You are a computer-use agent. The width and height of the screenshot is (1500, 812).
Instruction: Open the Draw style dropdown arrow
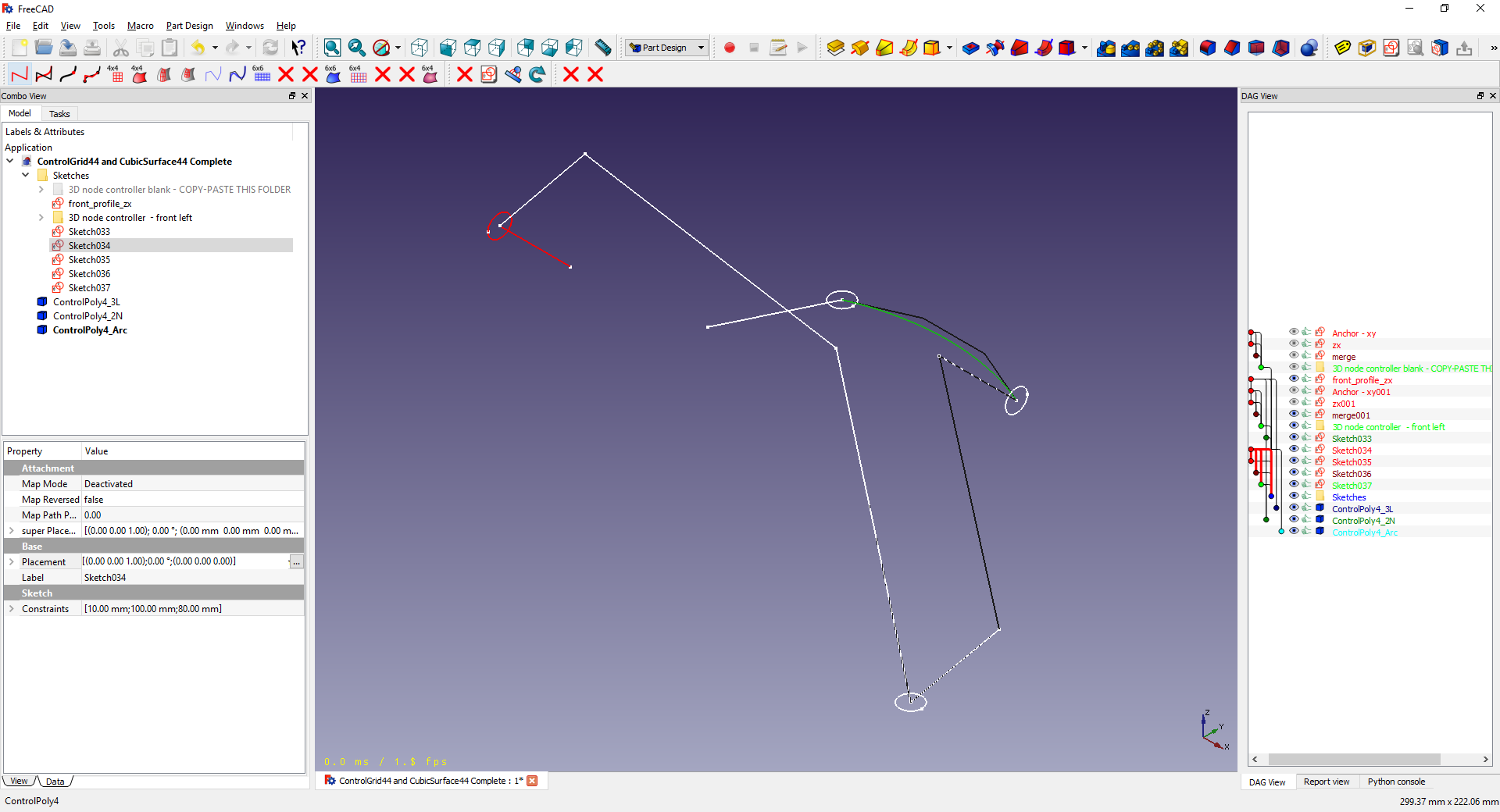coord(398,48)
